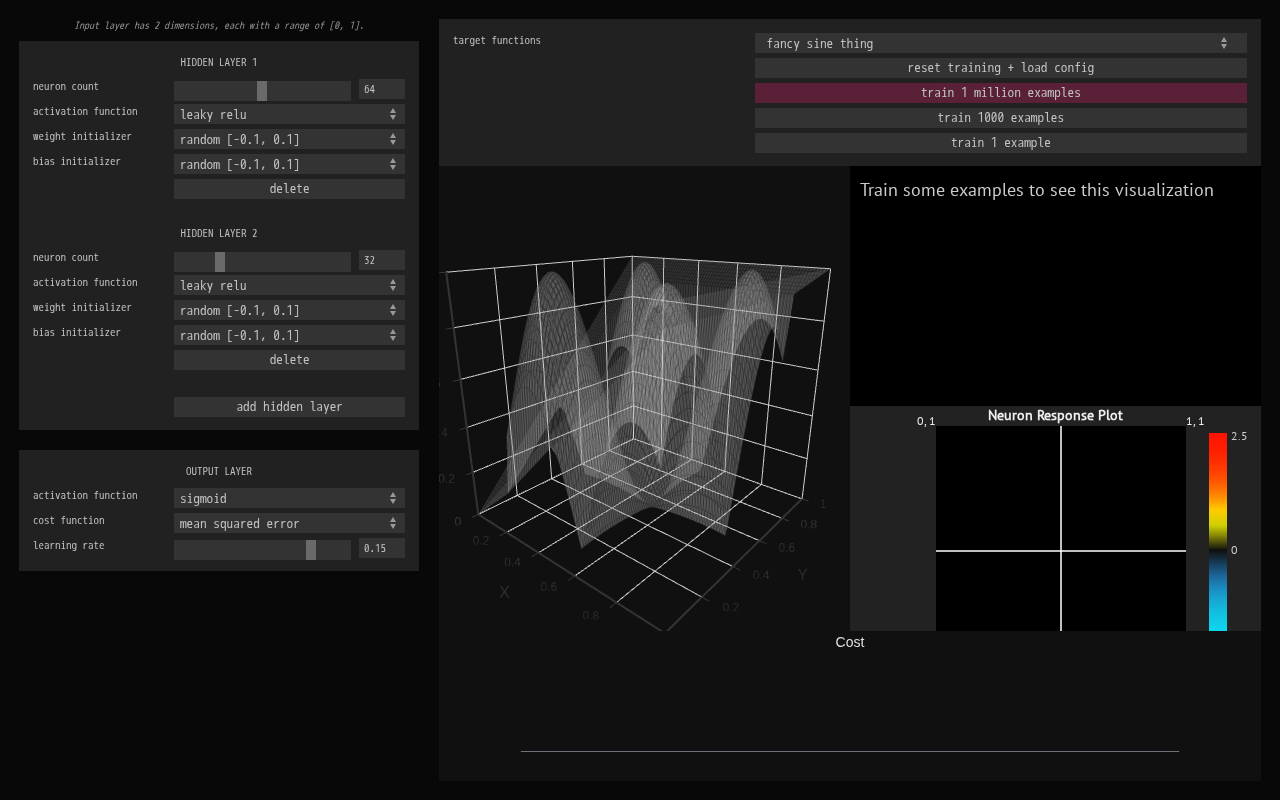The height and width of the screenshot is (800, 1280).
Task: Click add hidden layer button
Action: (x=289, y=407)
